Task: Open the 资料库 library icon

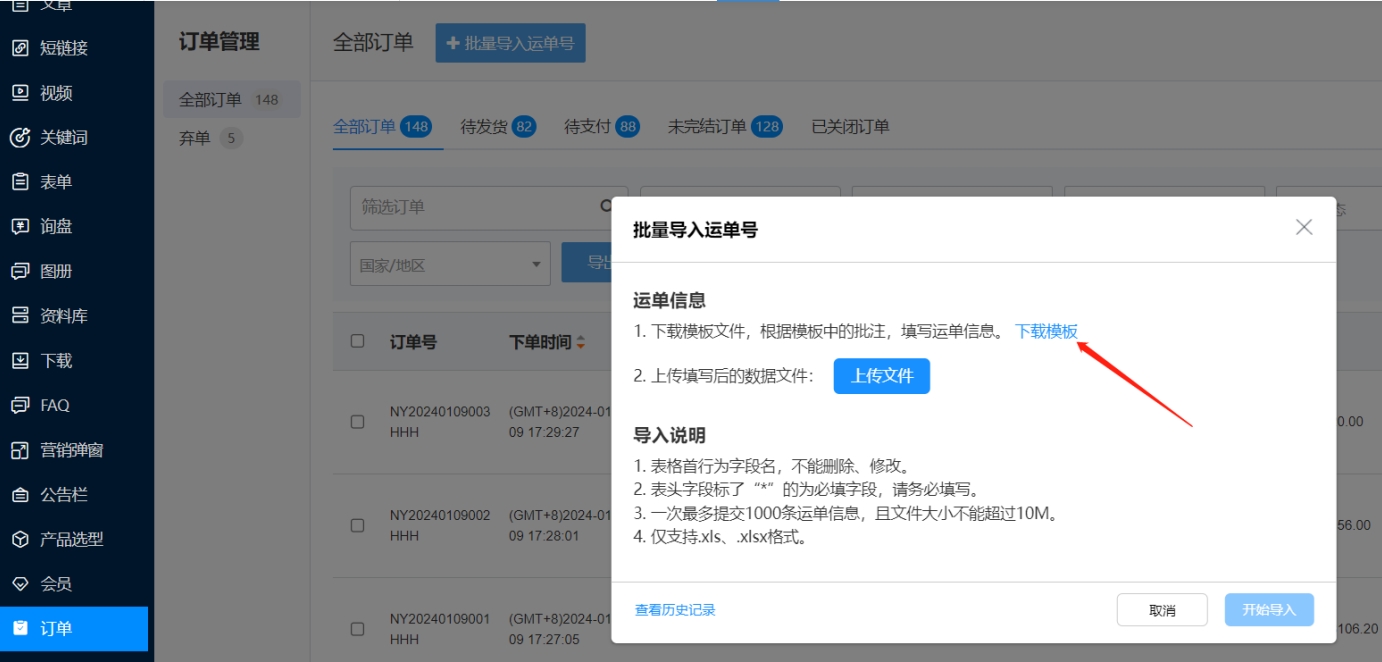Action: pos(20,316)
